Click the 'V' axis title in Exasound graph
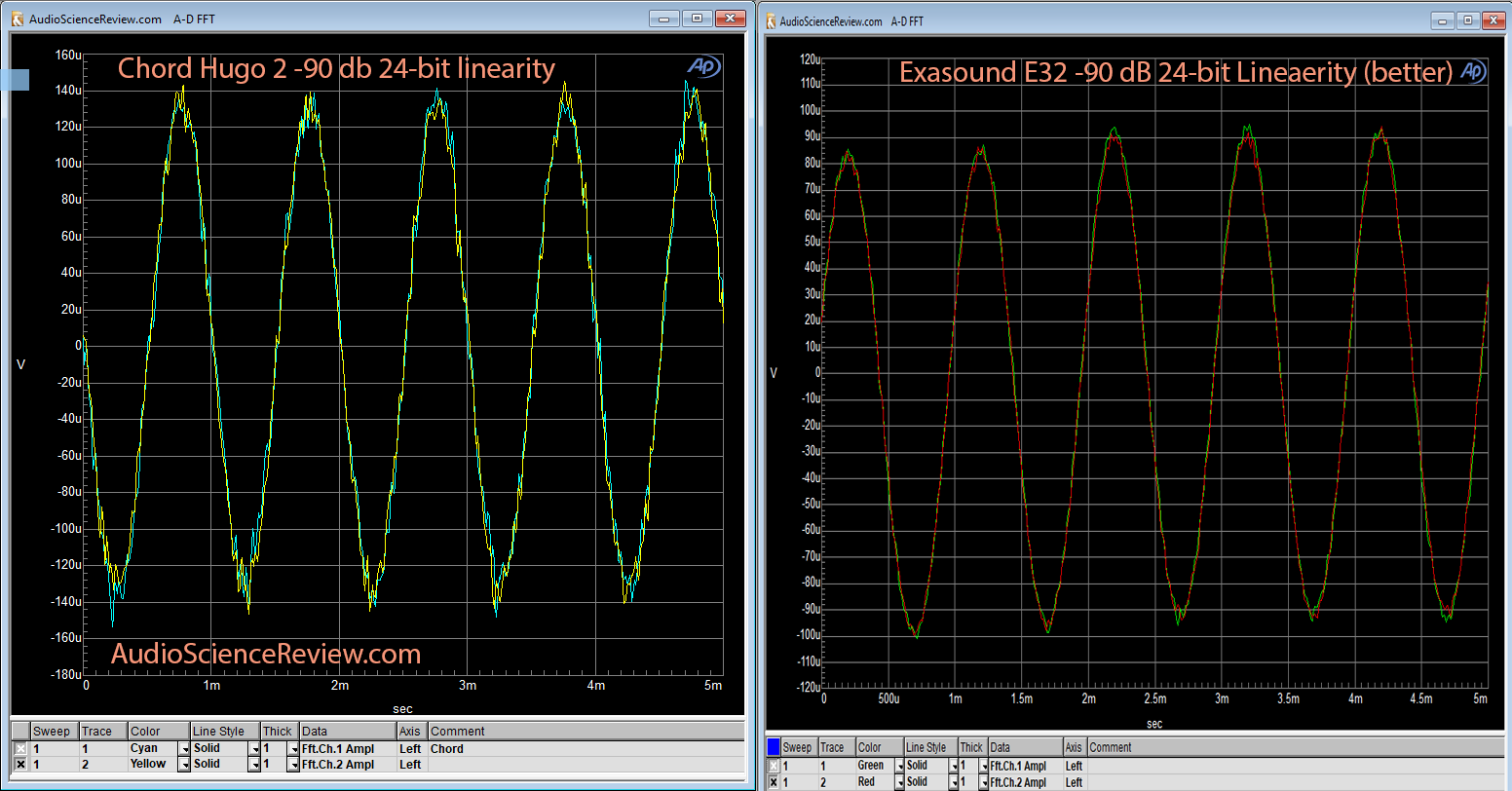Viewport: 1512px width, 791px height. 775,373
